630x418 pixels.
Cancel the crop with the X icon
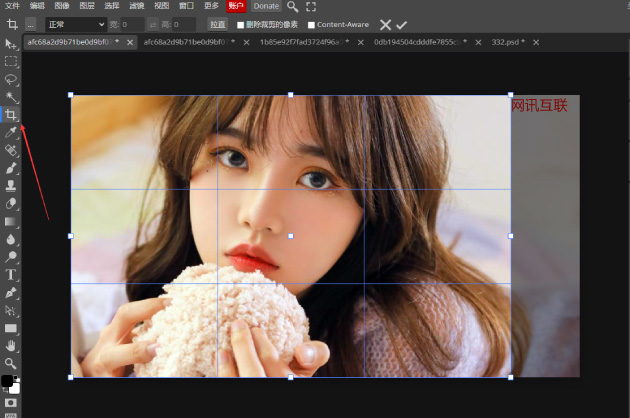pos(385,24)
